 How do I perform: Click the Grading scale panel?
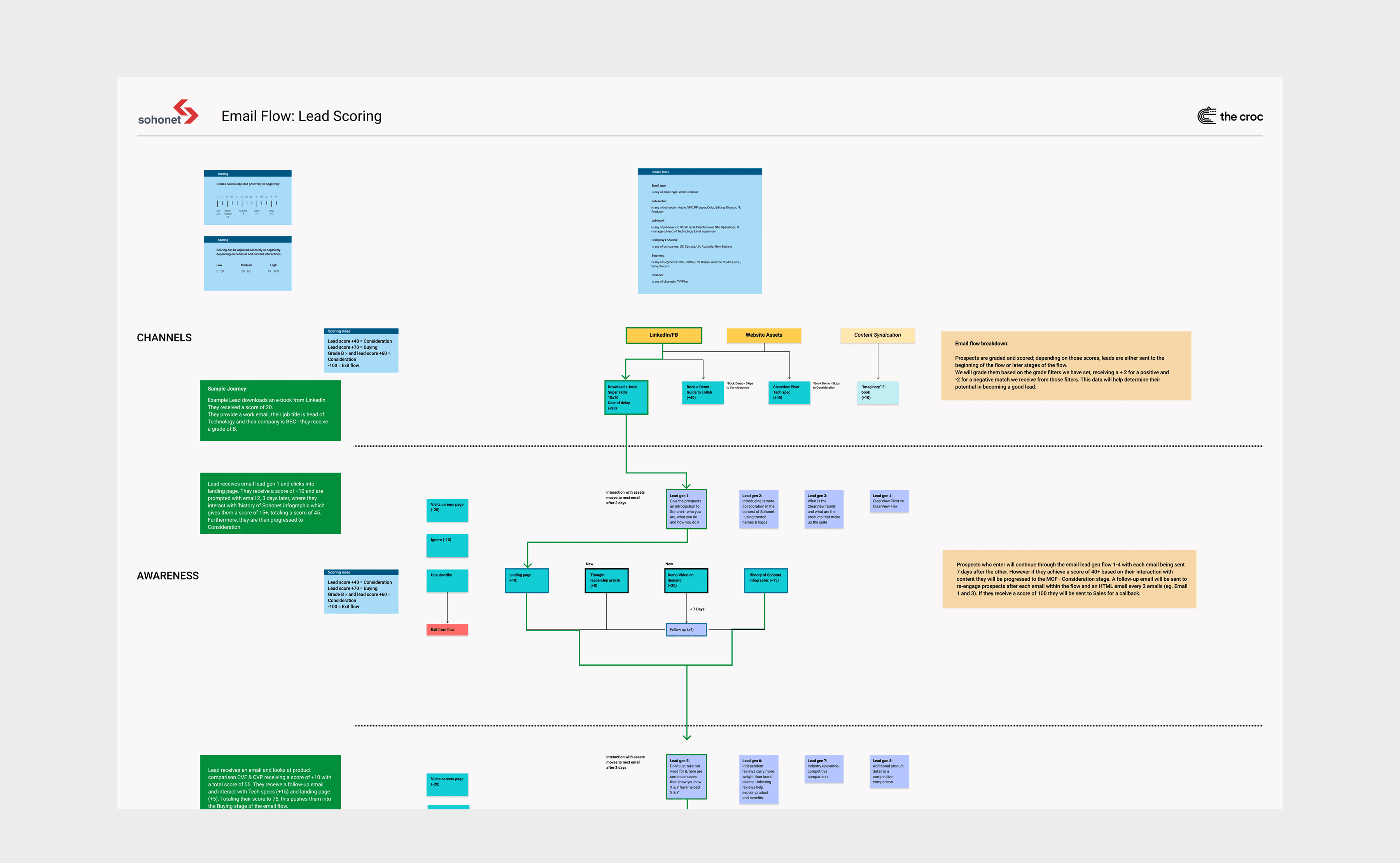click(247, 197)
